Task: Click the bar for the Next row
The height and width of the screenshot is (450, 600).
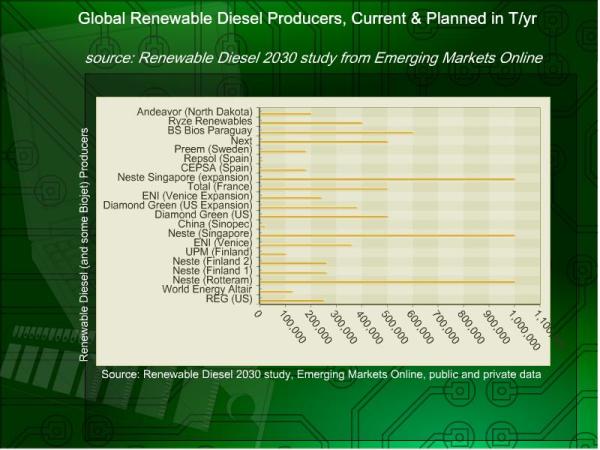Action: coord(324,142)
